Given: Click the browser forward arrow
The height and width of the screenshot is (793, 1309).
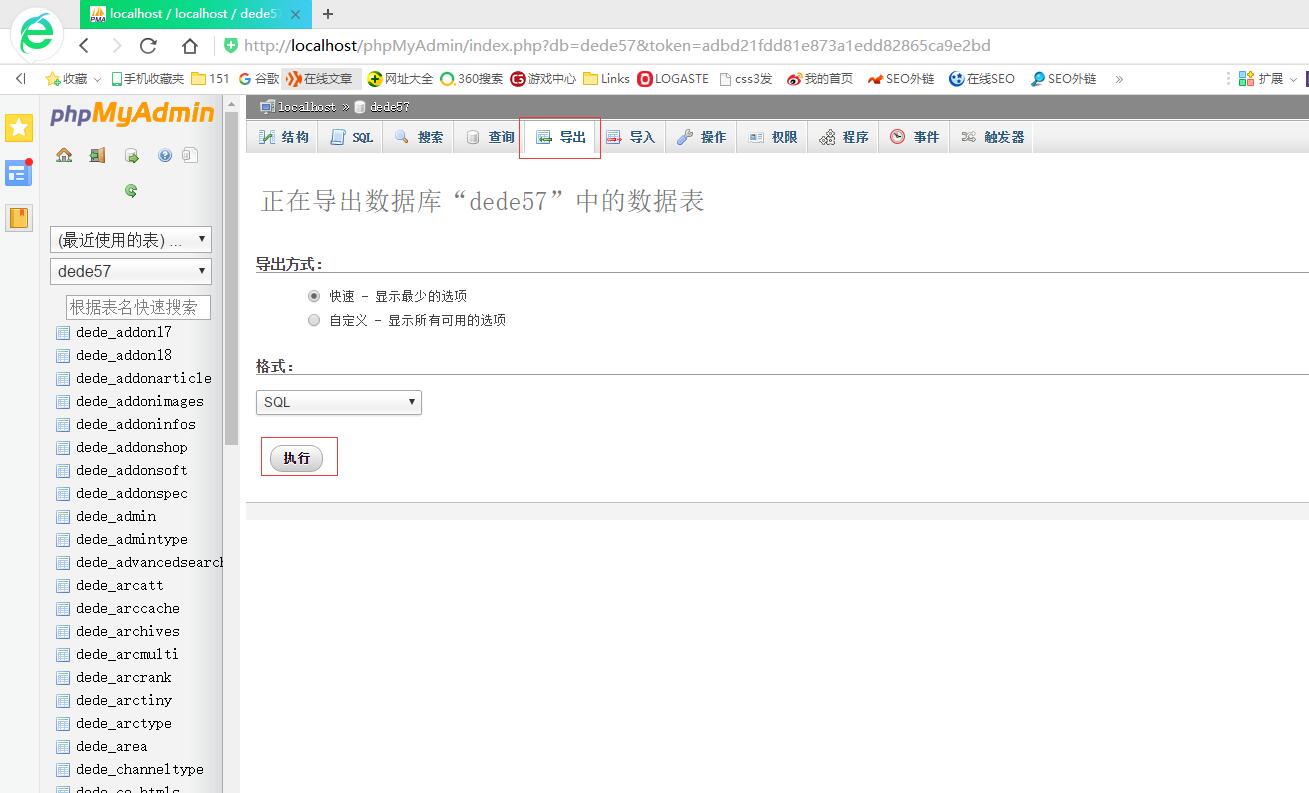Looking at the screenshot, I should pyautogui.click(x=116, y=45).
